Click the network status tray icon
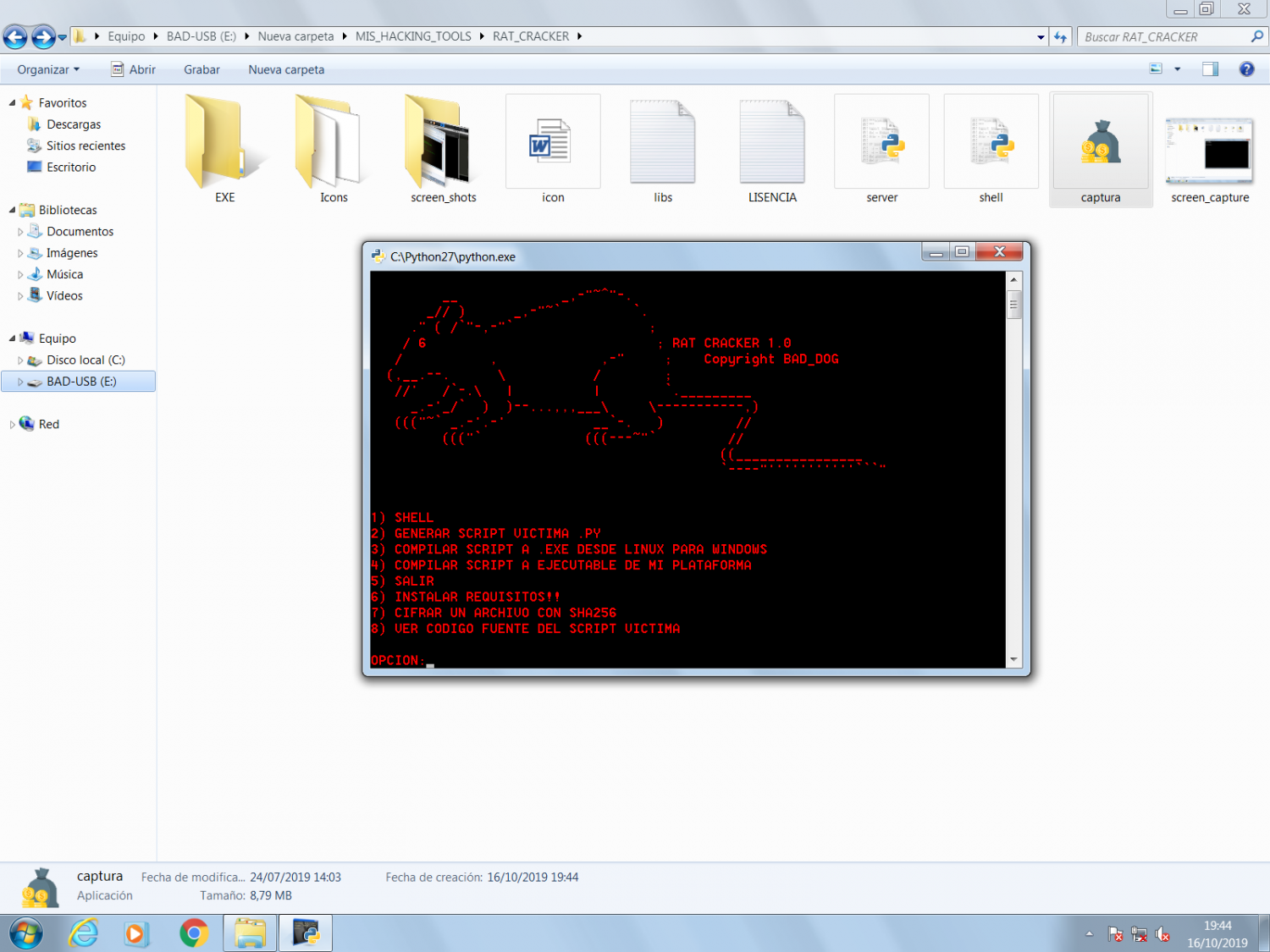Viewport: 1270px width, 952px height. (x=1140, y=934)
